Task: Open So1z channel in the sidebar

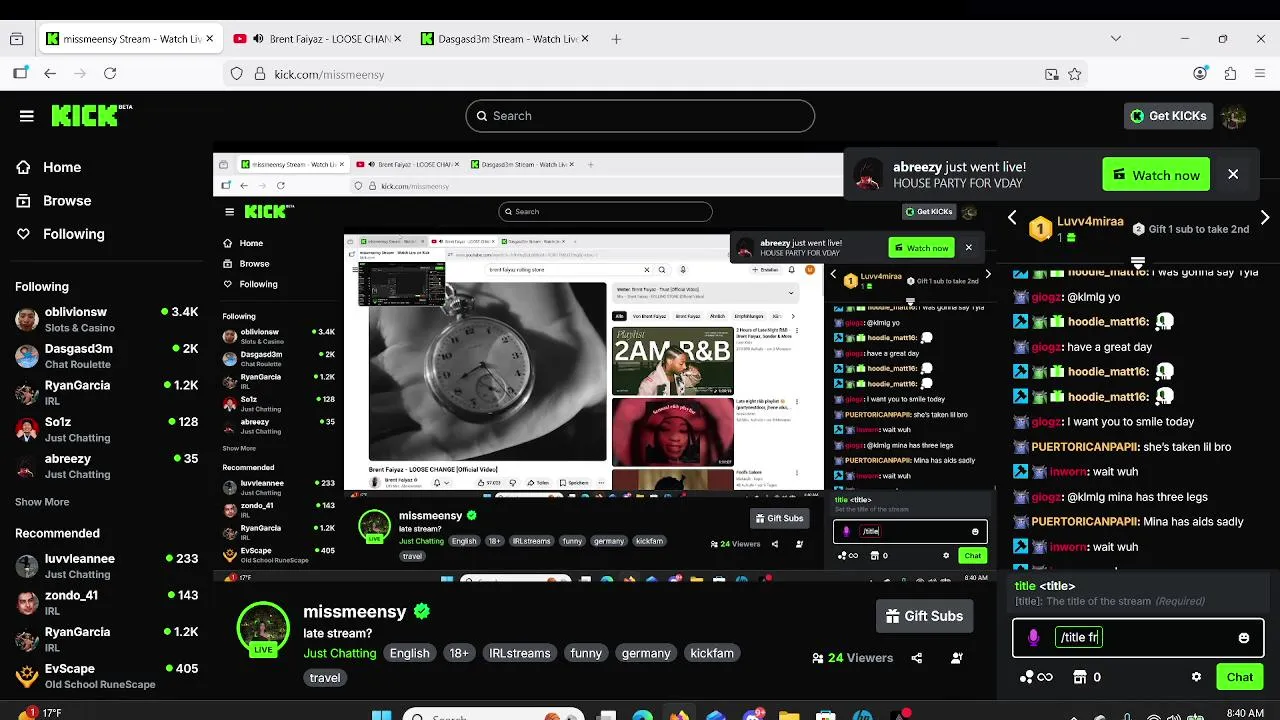Action: (x=107, y=429)
